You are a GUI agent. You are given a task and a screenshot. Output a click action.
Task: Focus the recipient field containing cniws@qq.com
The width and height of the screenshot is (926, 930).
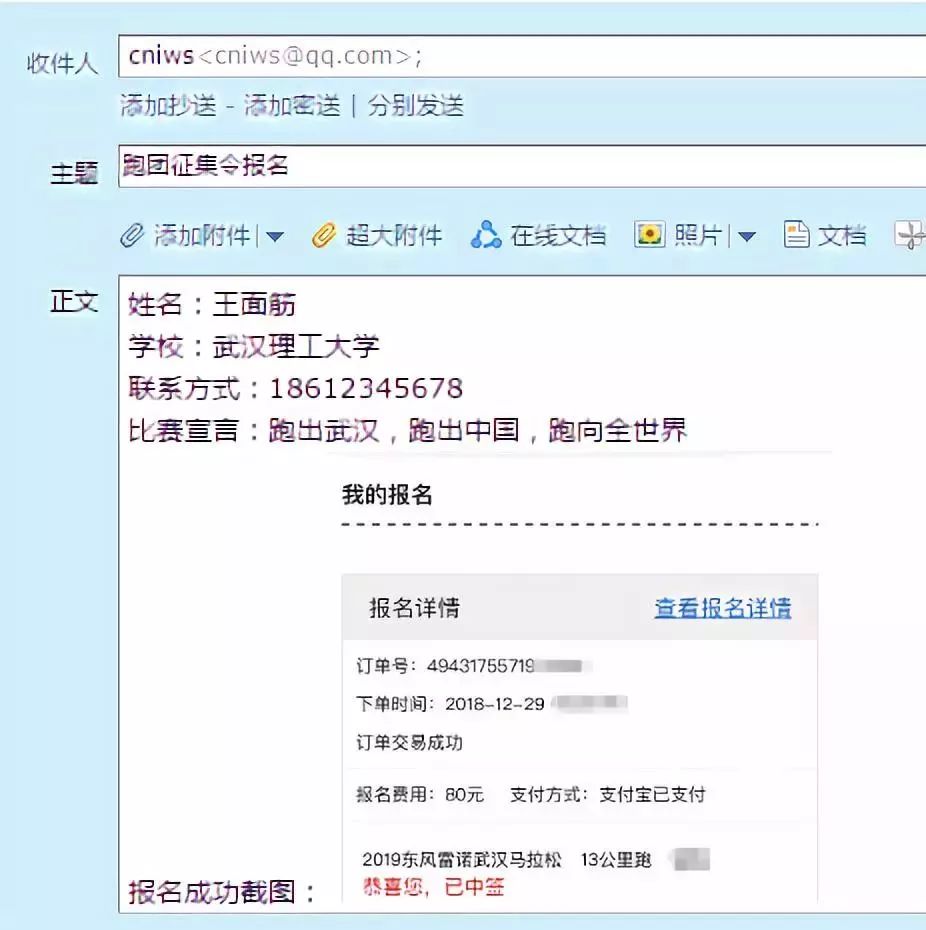(x=522, y=56)
